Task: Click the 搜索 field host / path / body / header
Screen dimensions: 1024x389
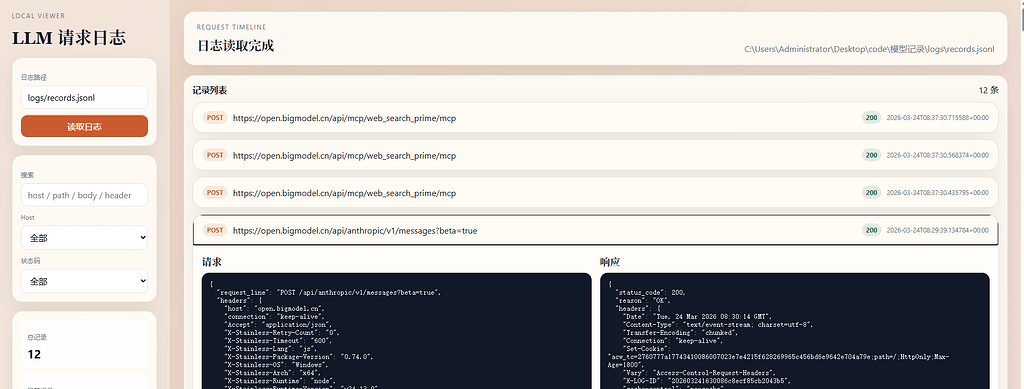Action: 84,195
